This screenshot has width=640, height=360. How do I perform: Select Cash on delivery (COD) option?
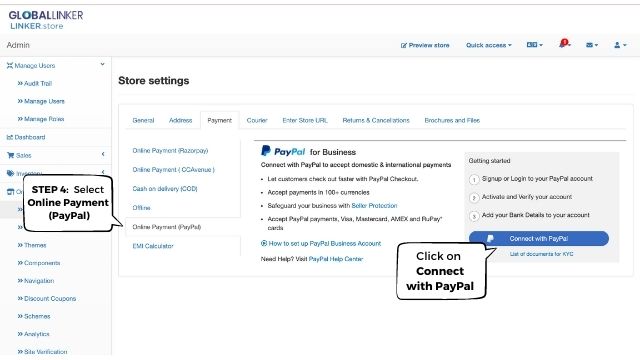(x=165, y=189)
